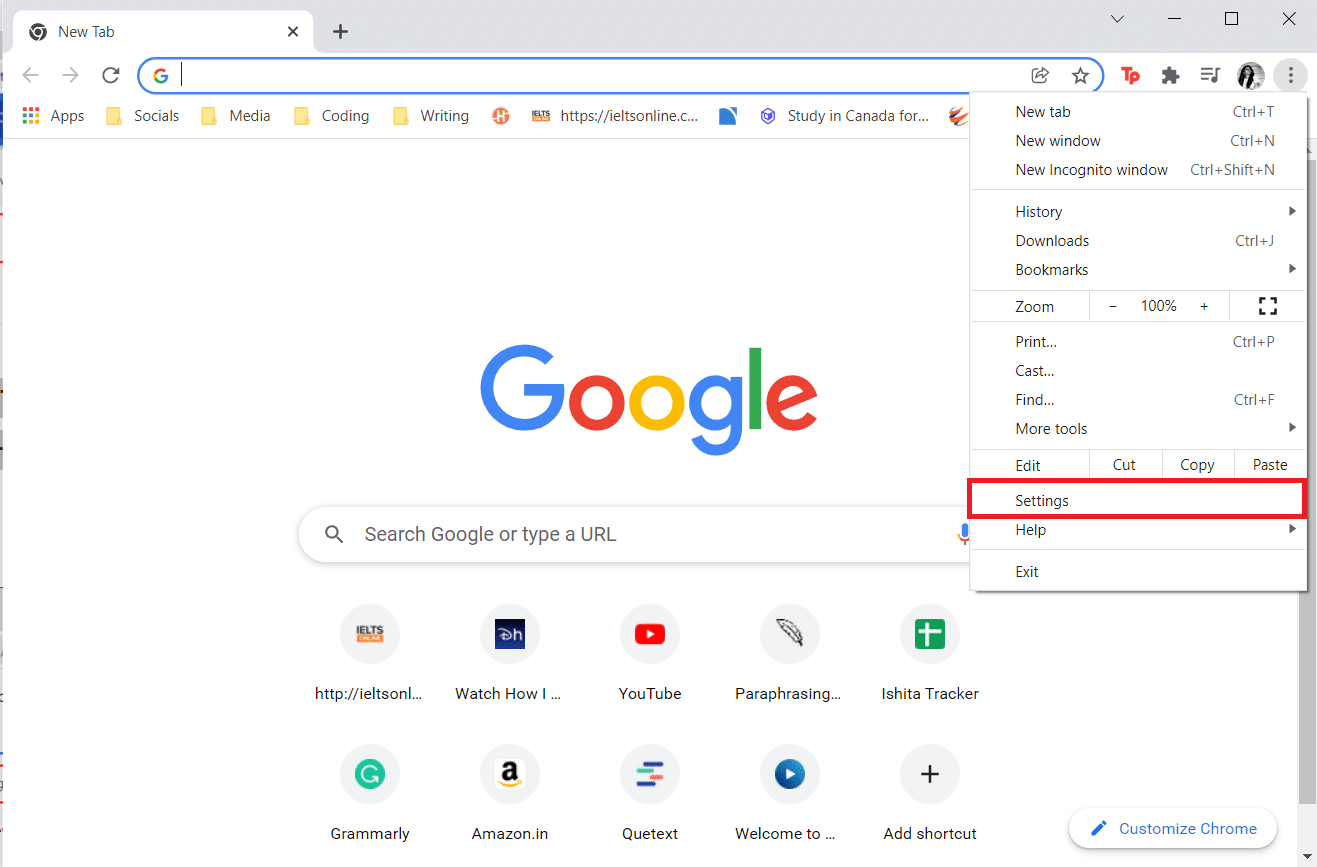Open the Study in Canada for... bookmark
Screen dimensions: 1317x867
click(x=845, y=116)
